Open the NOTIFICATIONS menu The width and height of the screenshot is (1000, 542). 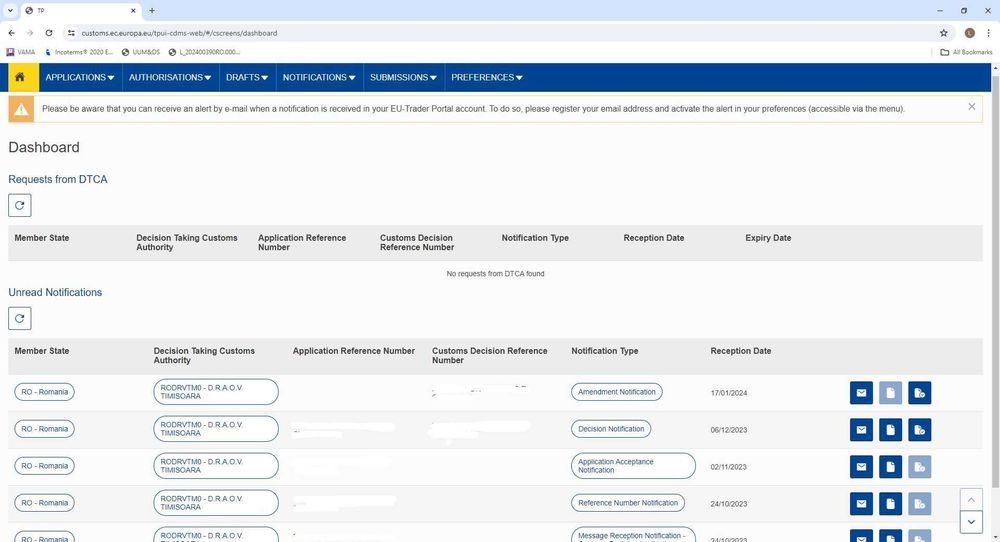[x=319, y=77]
